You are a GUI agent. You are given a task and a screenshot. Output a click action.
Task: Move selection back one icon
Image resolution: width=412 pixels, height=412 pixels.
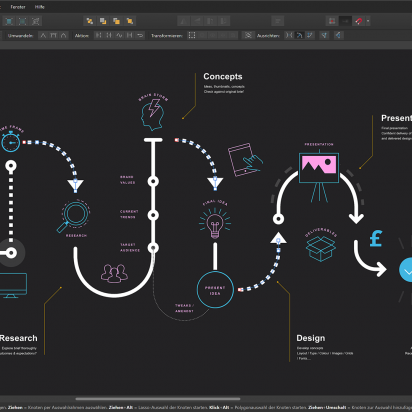pyautogui.click(x=103, y=21)
